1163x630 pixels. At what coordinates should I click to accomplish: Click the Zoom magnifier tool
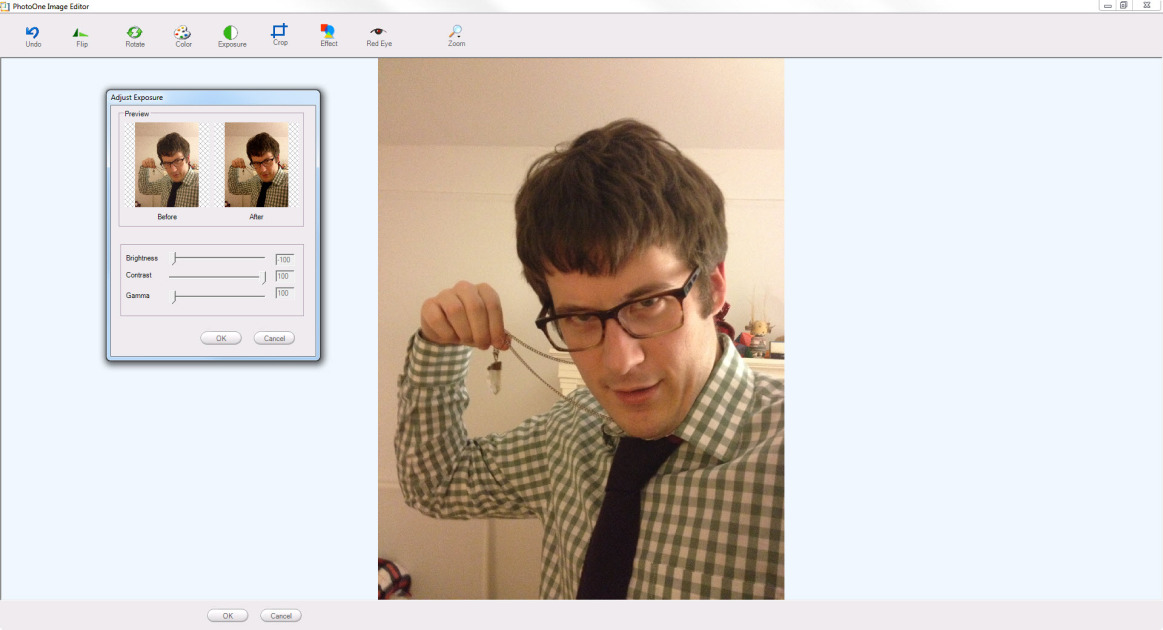pos(456,33)
